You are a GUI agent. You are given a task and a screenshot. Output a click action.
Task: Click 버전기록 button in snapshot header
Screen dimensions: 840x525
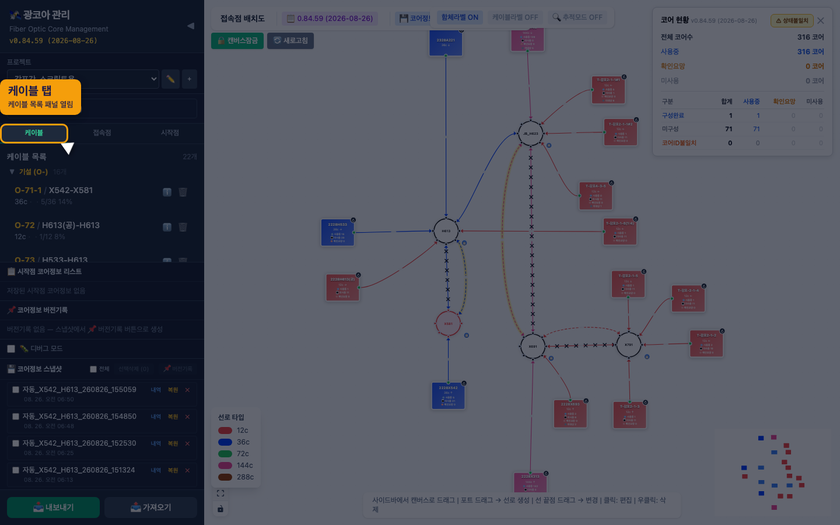point(178,369)
